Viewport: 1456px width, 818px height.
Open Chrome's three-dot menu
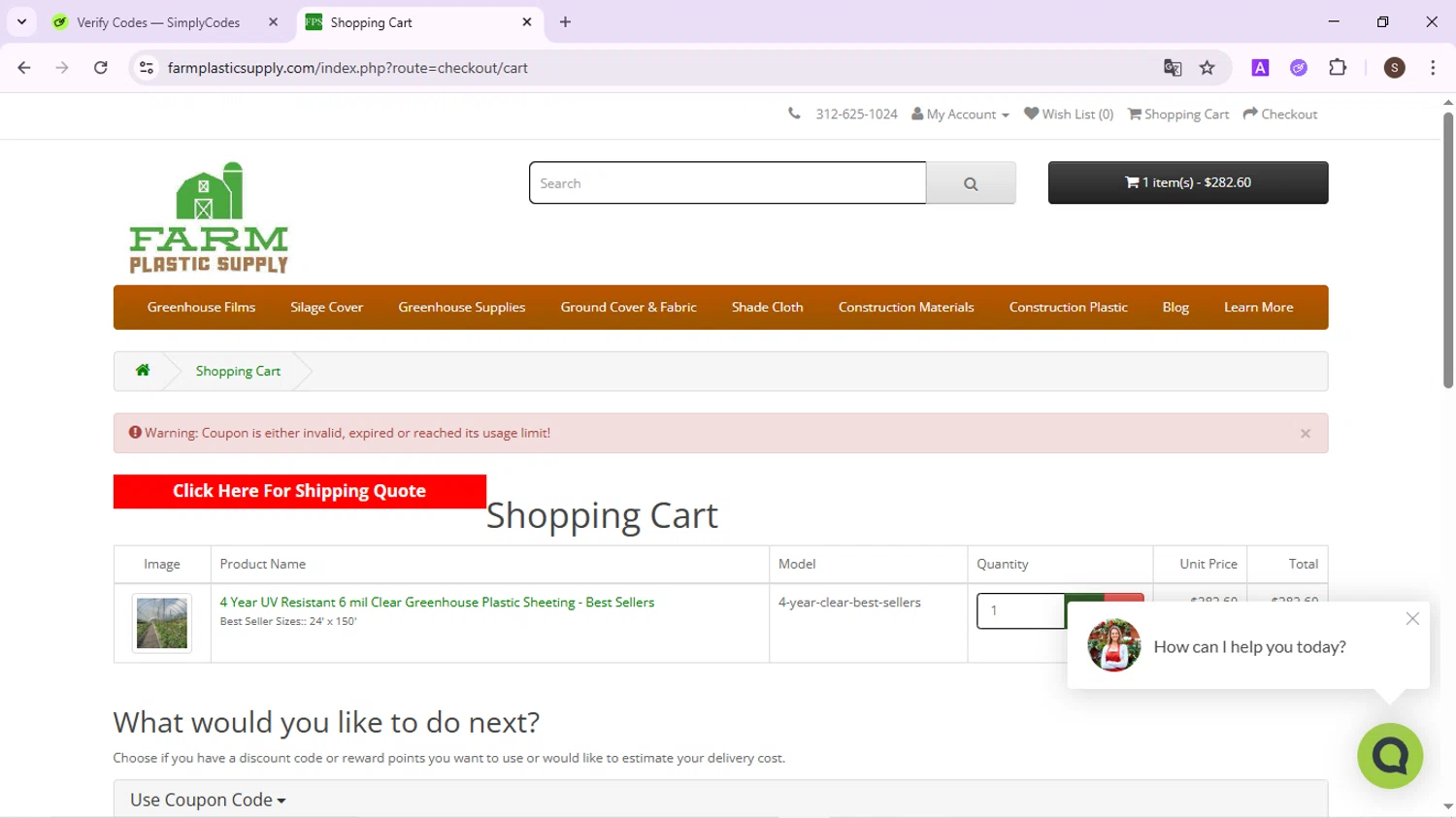[x=1433, y=68]
